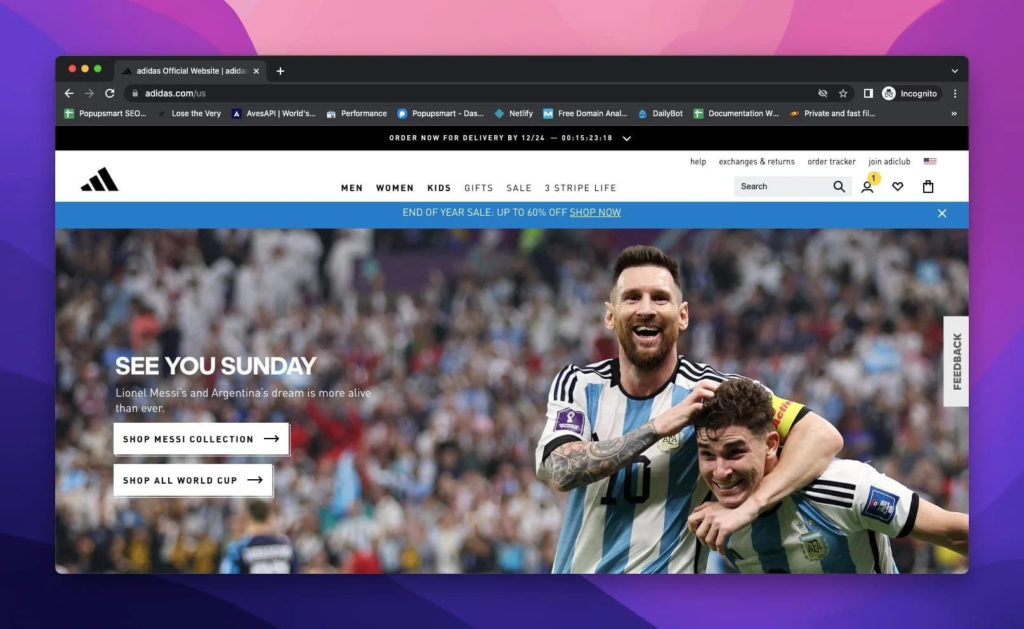Click the SEE YOU SUNDAY headline
1024x629 pixels.
tap(216, 366)
